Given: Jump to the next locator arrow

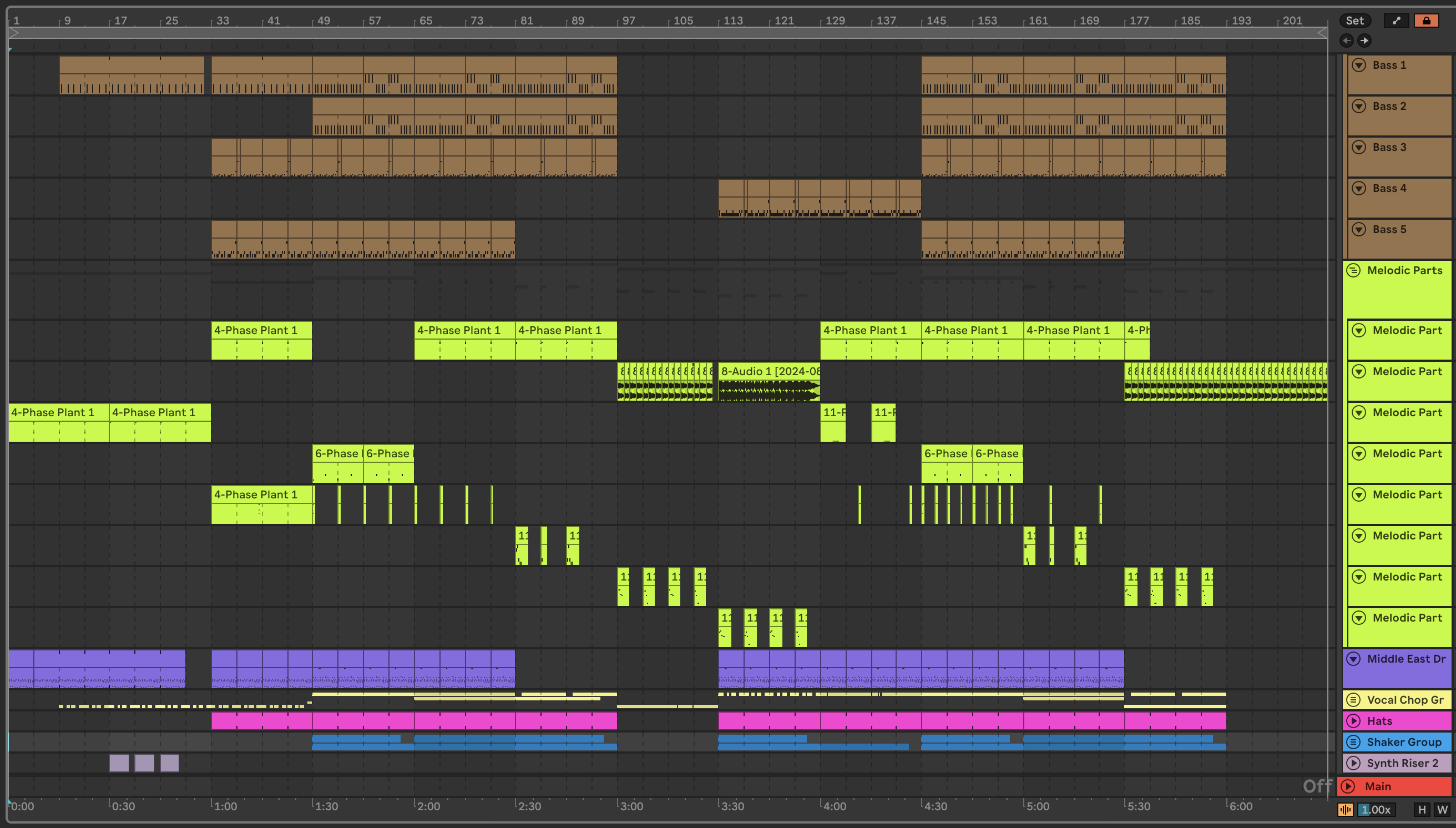Looking at the screenshot, I should [1364, 41].
